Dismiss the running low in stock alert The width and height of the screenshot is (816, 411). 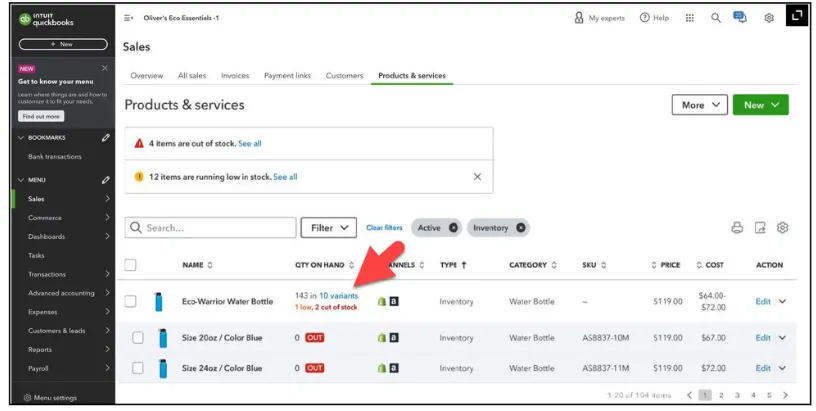pos(477,177)
